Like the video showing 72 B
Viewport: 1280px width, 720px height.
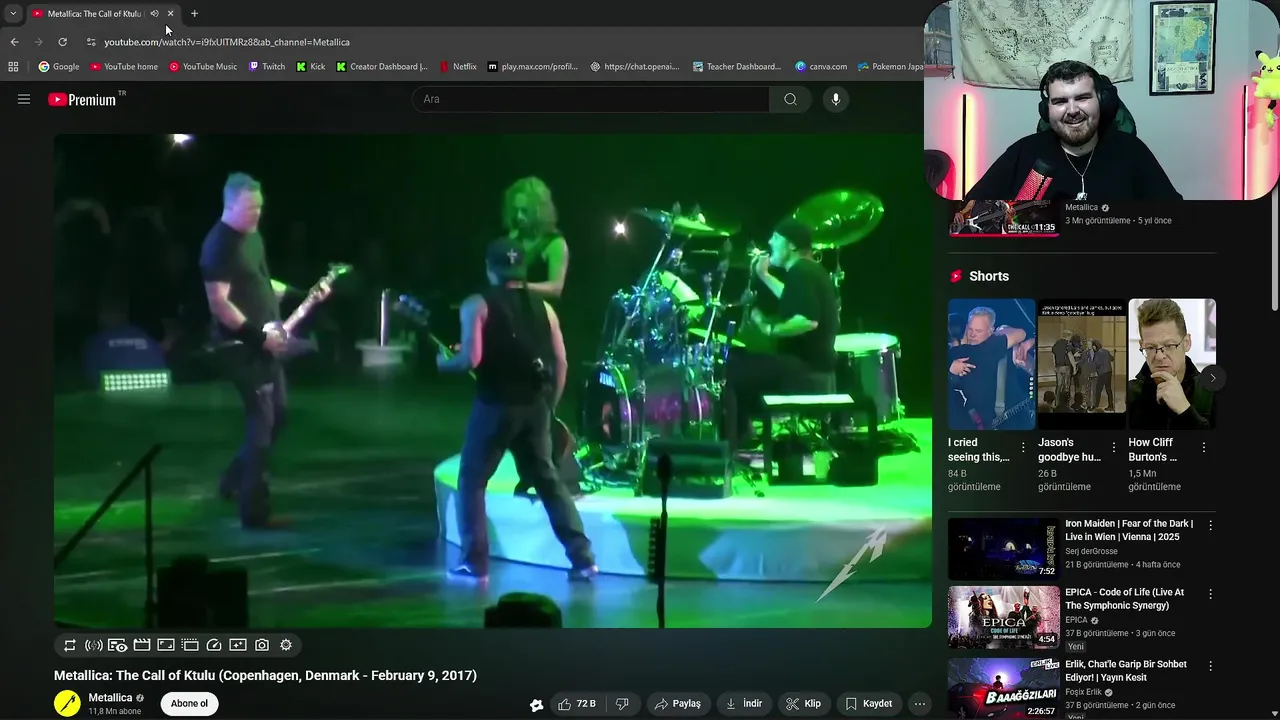577,704
